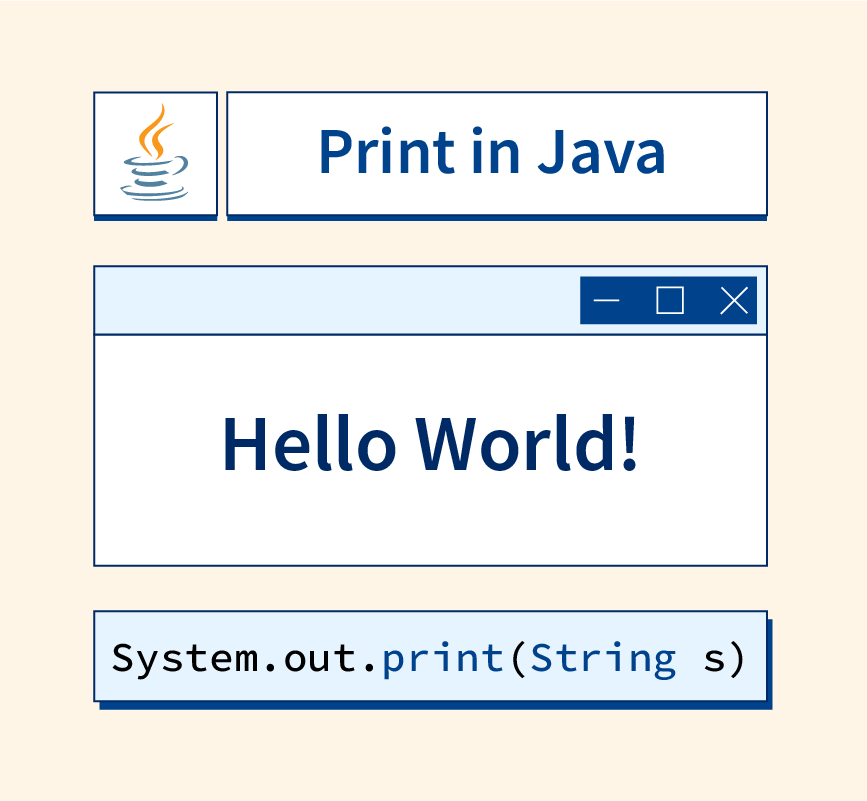Click the "s" parameter in the code
The width and height of the screenshot is (867, 801).
pyautogui.click(x=713, y=660)
